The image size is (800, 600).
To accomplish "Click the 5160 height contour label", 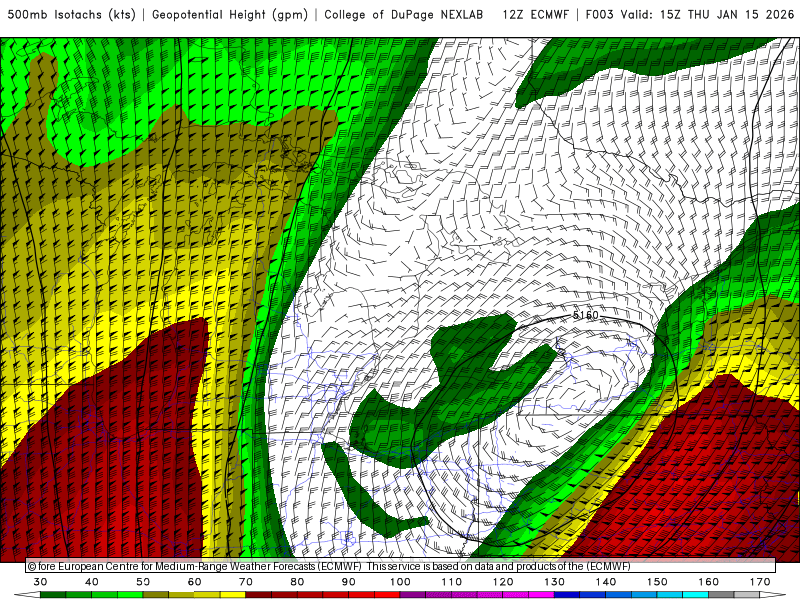I will coord(586,315).
